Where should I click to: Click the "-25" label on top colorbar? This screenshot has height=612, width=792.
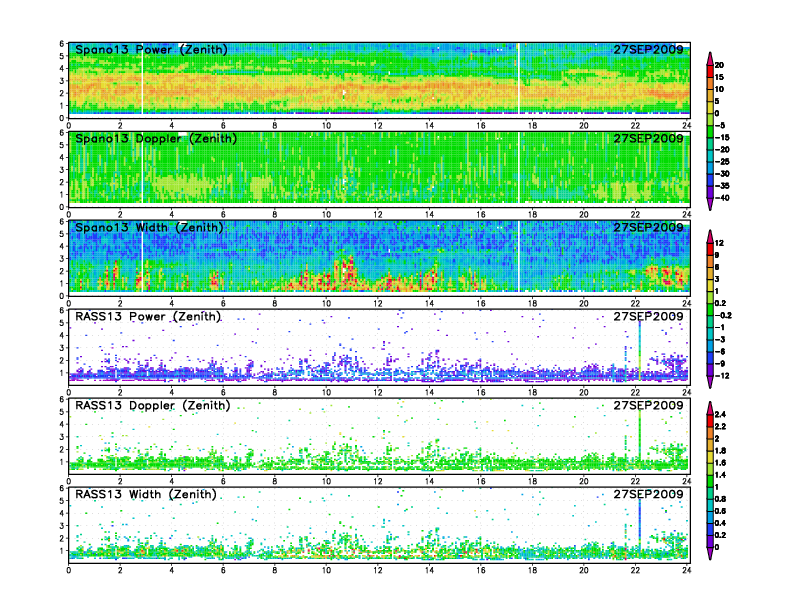(722, 162)
